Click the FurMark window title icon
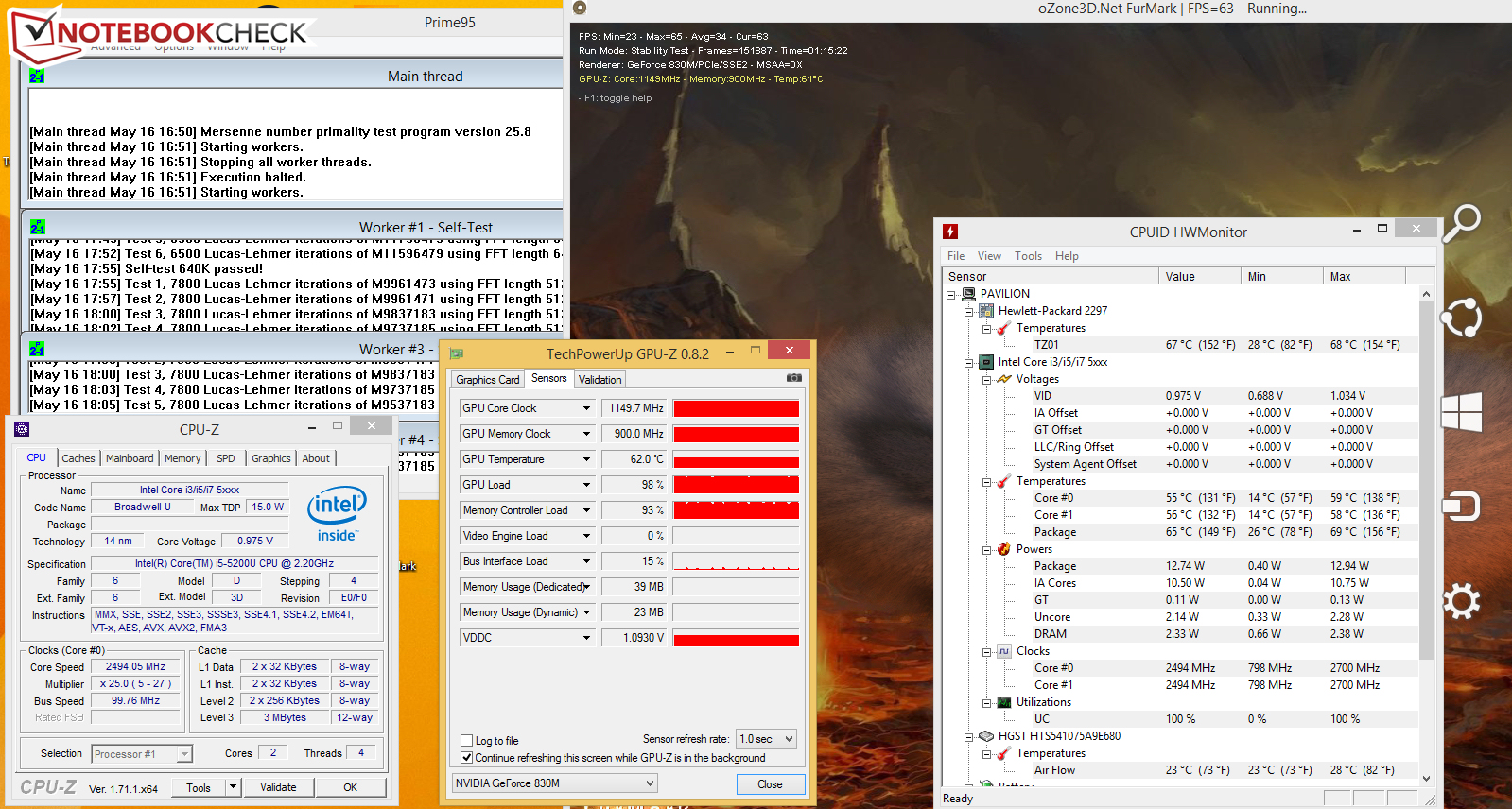Screen dimensions: 1512x809 [580, 9]
